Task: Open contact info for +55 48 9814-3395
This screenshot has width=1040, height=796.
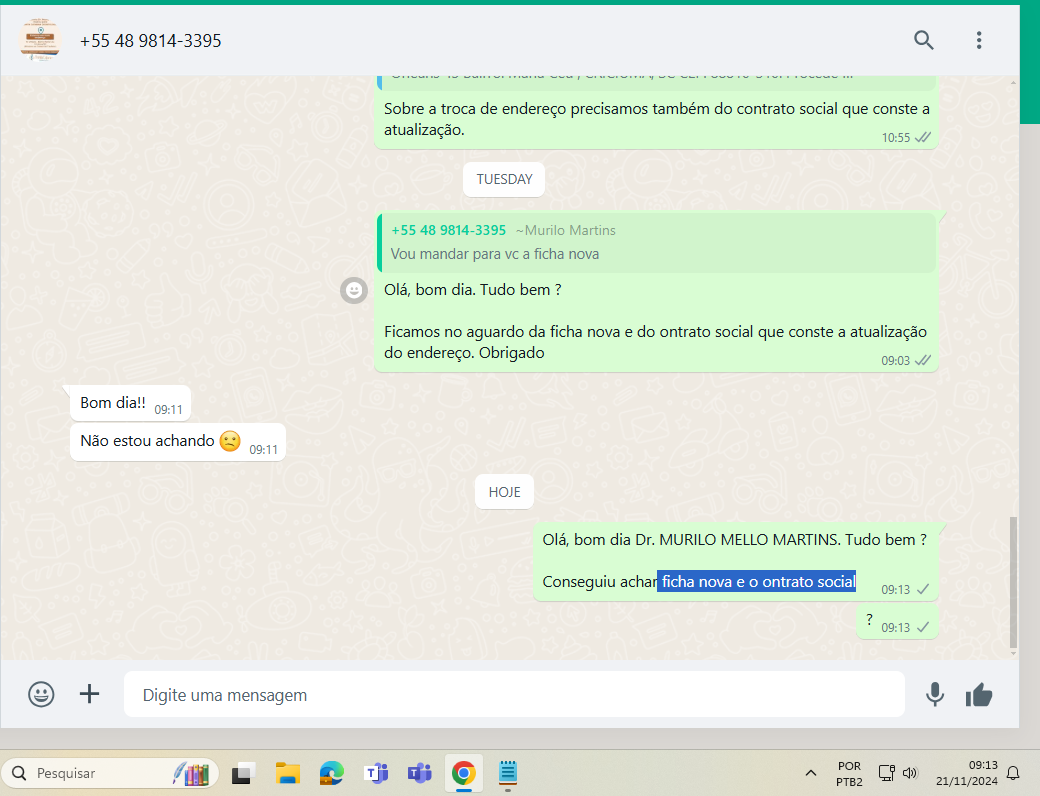Action: pos(151,41)
